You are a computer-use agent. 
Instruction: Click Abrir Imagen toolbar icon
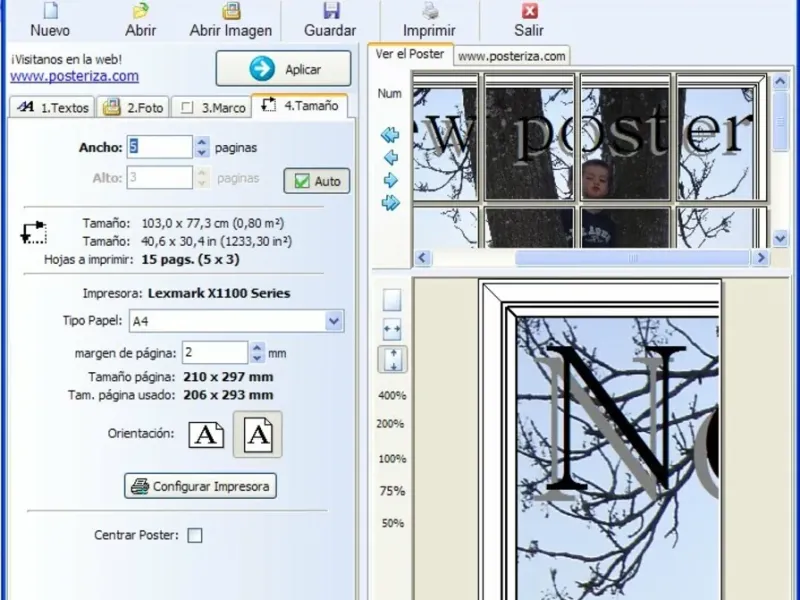(x=231, y=20)
